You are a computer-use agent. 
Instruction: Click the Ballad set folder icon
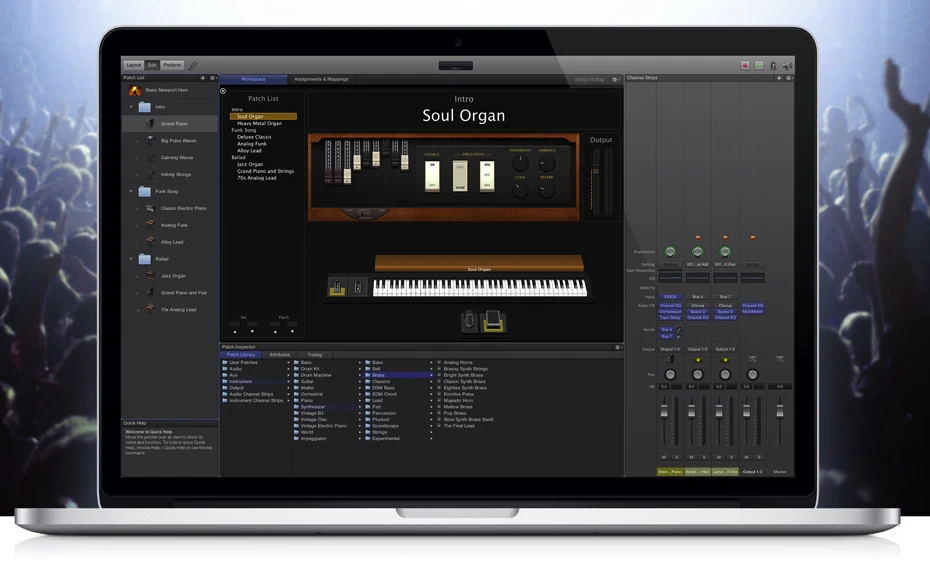point(145,259)
